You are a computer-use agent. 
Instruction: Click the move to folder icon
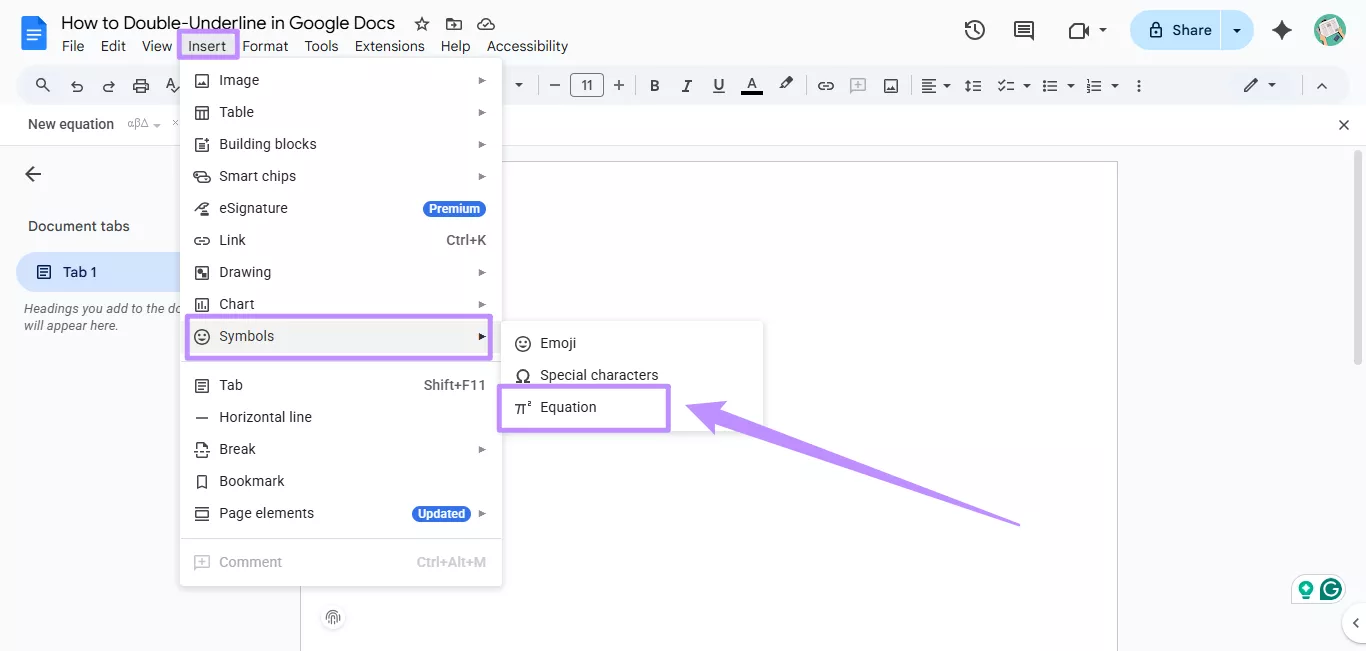(x=454, y=23)
